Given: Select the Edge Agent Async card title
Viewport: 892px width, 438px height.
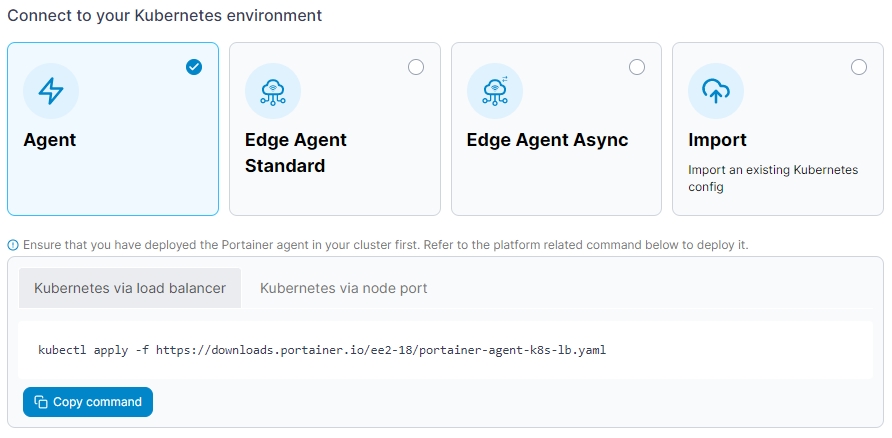Looking at the screenshot, I should (x=547, y=140).
